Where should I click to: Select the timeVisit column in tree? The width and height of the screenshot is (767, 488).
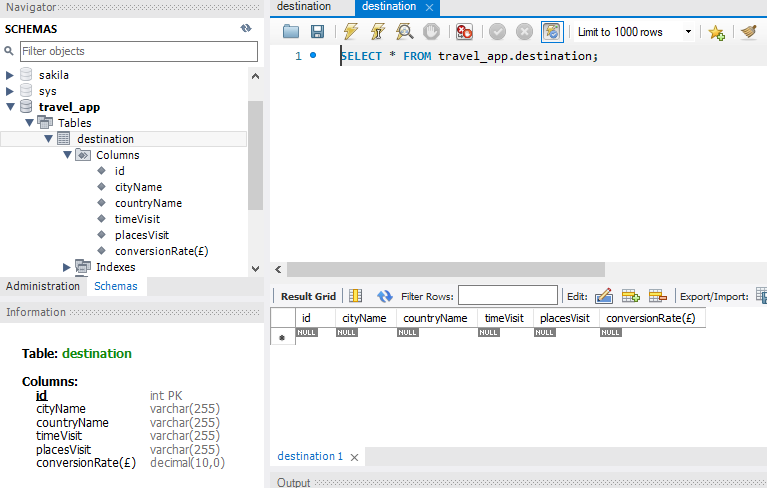137,219
